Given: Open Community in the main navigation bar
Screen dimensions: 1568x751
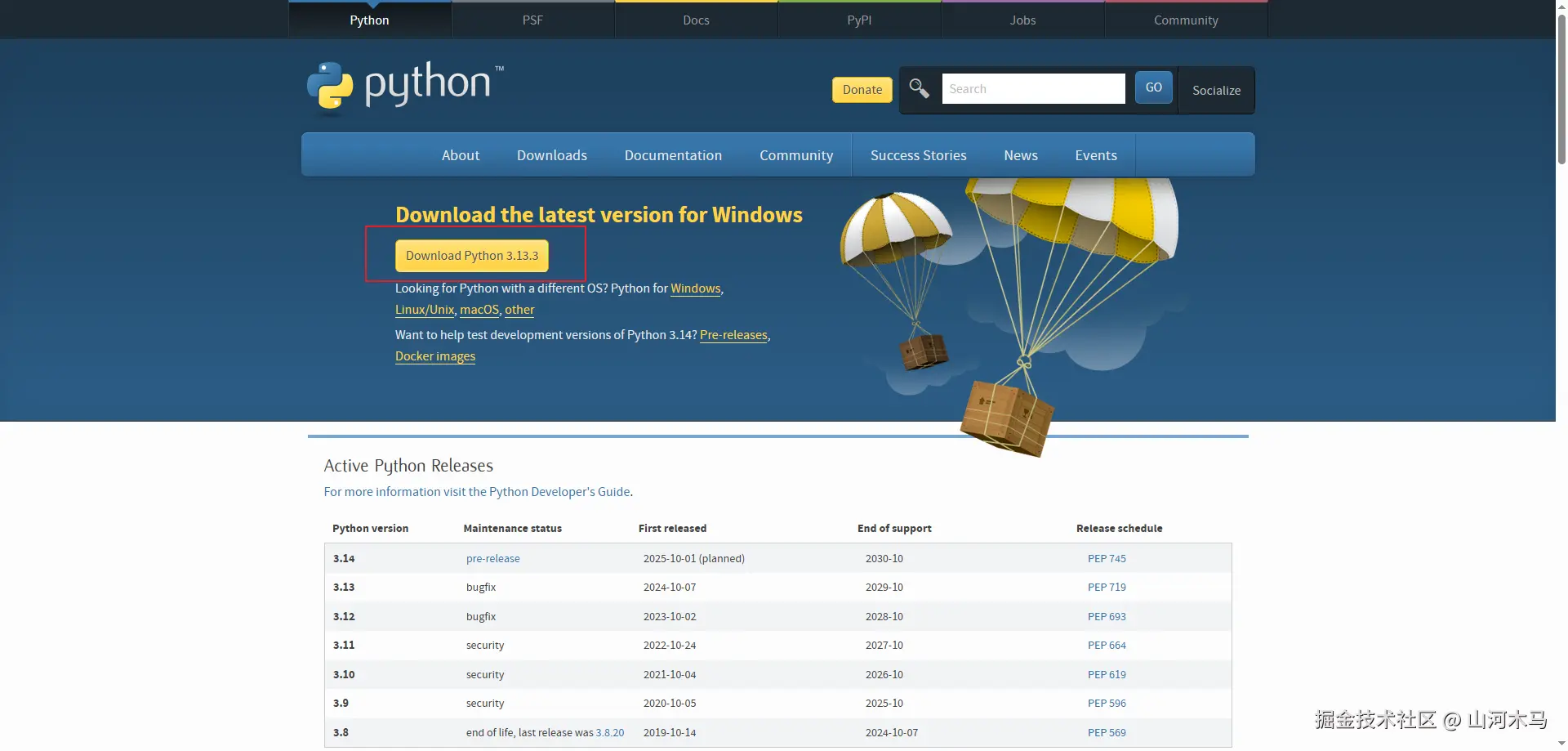Looking at the screenshot, I should point(796,155).
